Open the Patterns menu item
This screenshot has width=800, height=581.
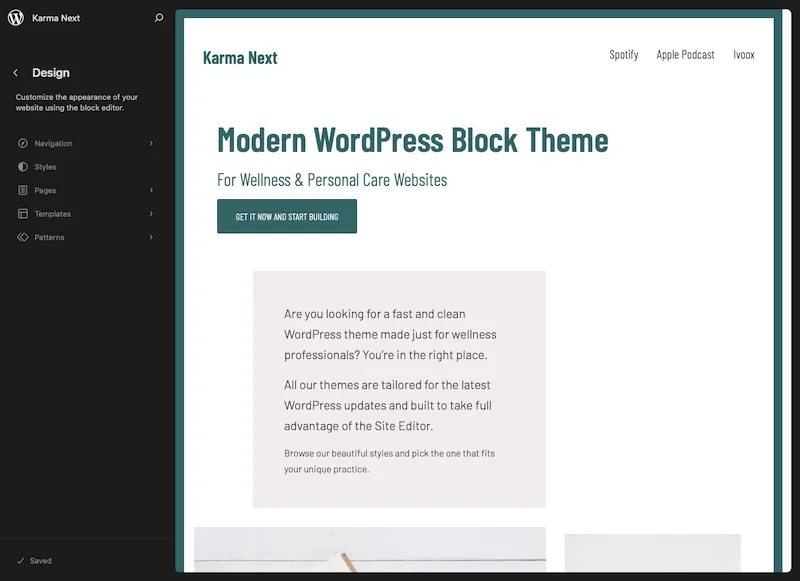tap(86, 237)
